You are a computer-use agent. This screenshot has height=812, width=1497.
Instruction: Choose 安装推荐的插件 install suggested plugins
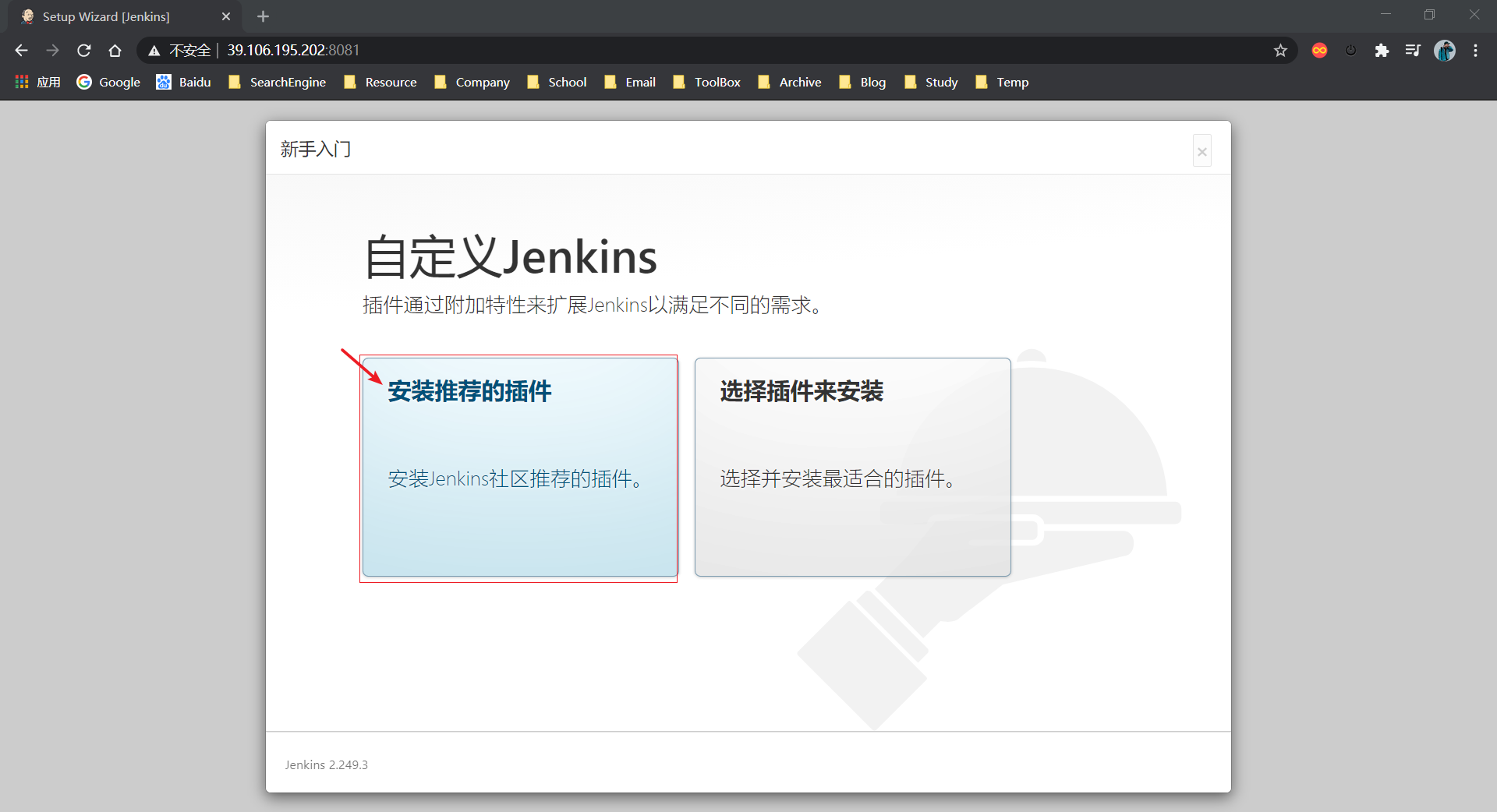click(x=520, y=468)
